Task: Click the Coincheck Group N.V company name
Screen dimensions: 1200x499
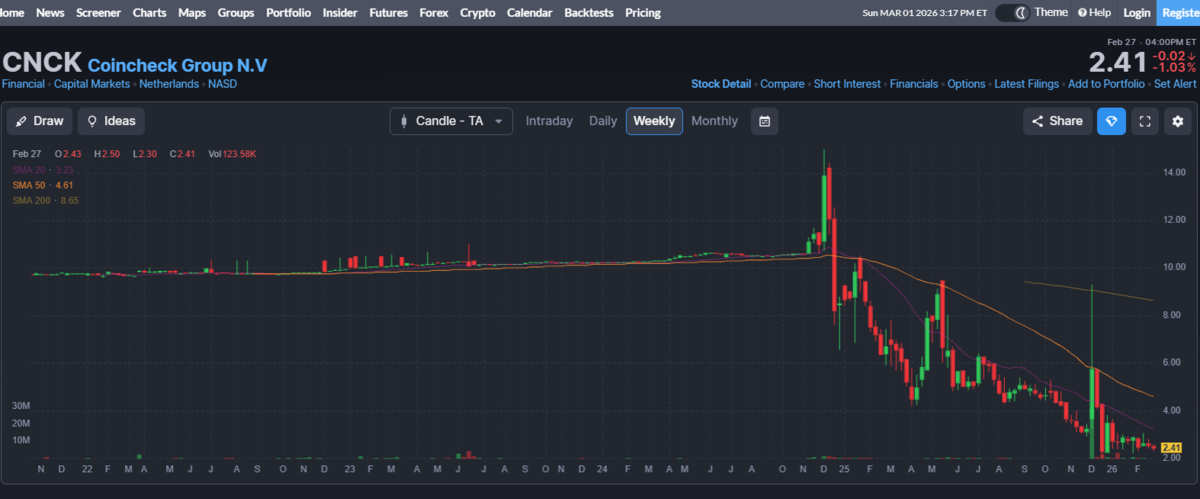Action: 178,65
